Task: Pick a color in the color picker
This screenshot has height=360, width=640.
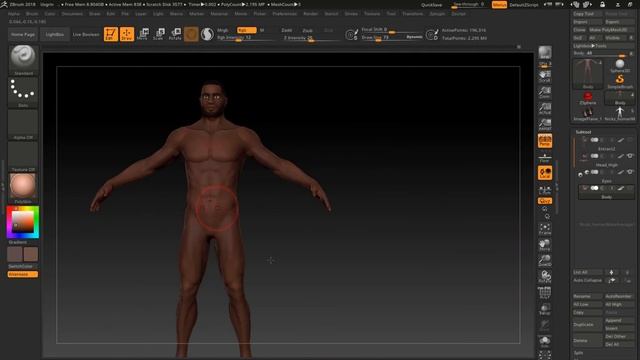Action: pos(23,222)
